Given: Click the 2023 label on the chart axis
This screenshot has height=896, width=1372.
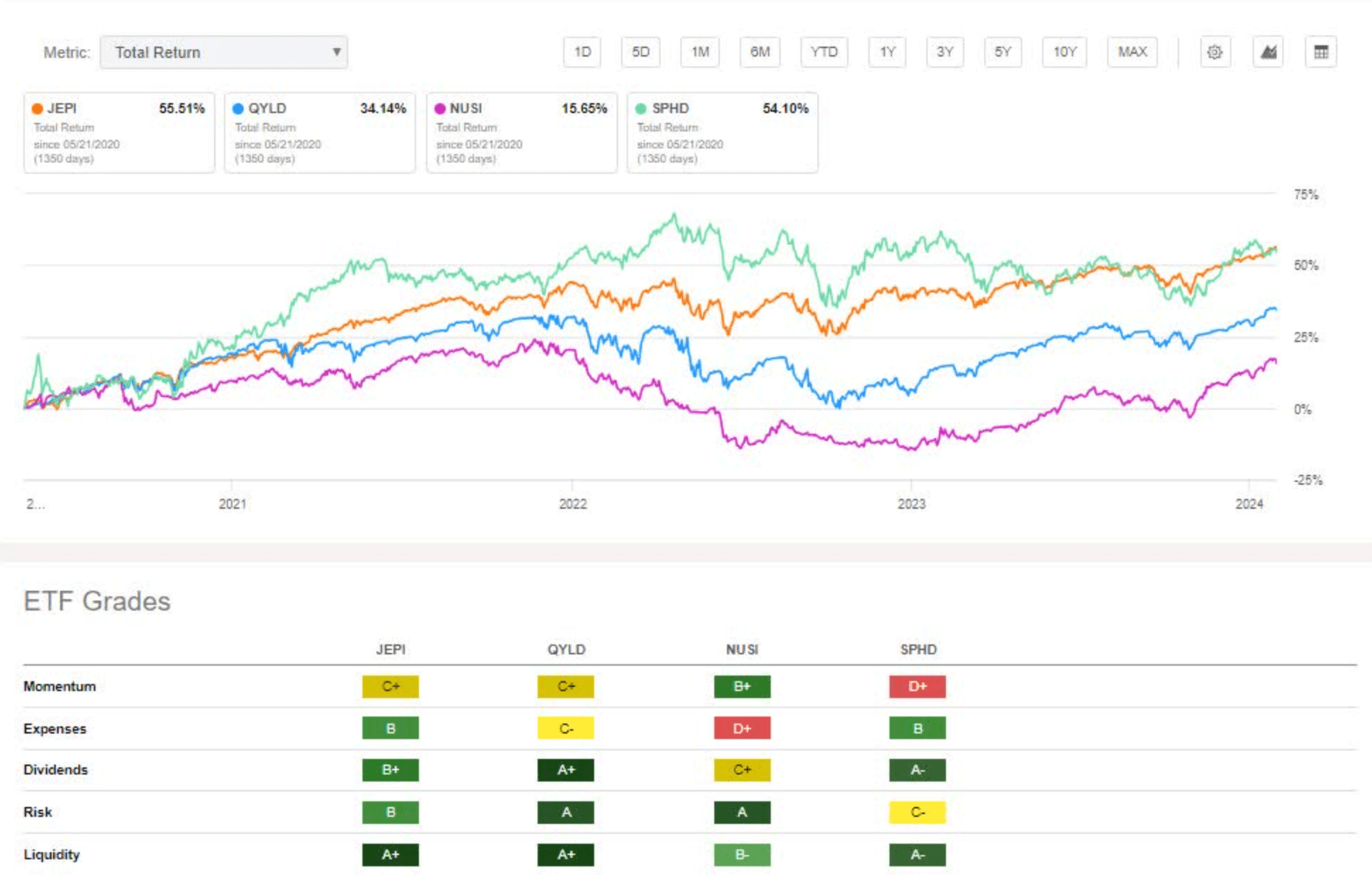Looking at the screenshot, I should 911,504.
